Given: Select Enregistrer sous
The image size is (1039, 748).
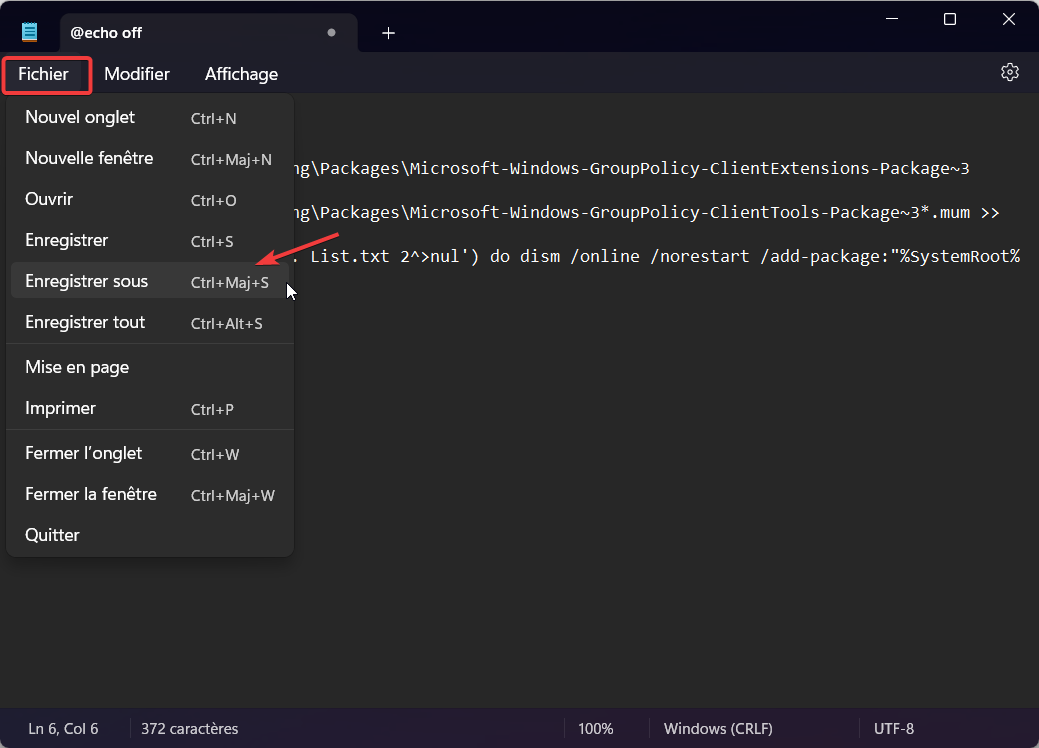Looking at the screenshot, I should coord(150,282).
